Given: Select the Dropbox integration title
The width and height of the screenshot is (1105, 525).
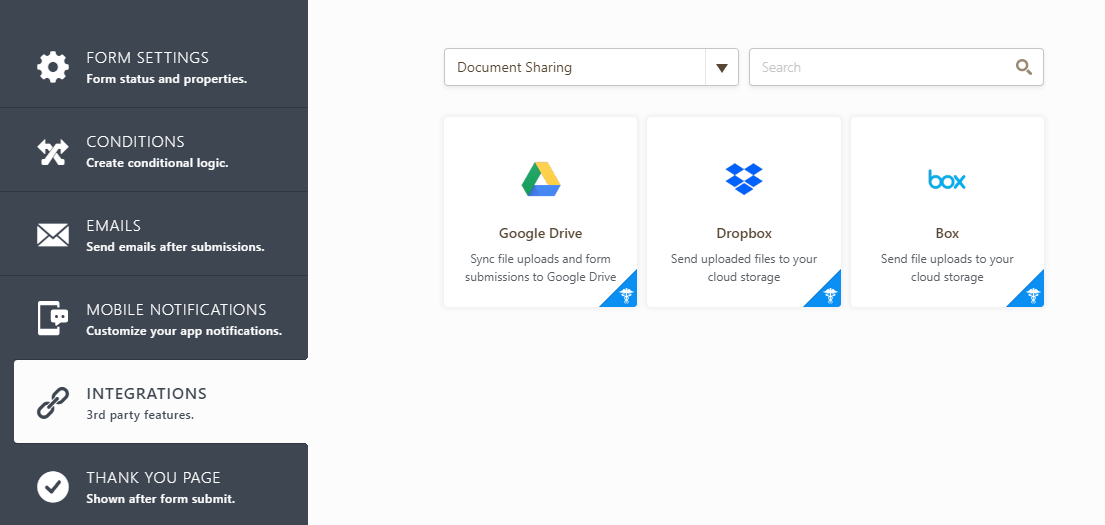Looking at the screenshot, I should click(x=744, y=233).
